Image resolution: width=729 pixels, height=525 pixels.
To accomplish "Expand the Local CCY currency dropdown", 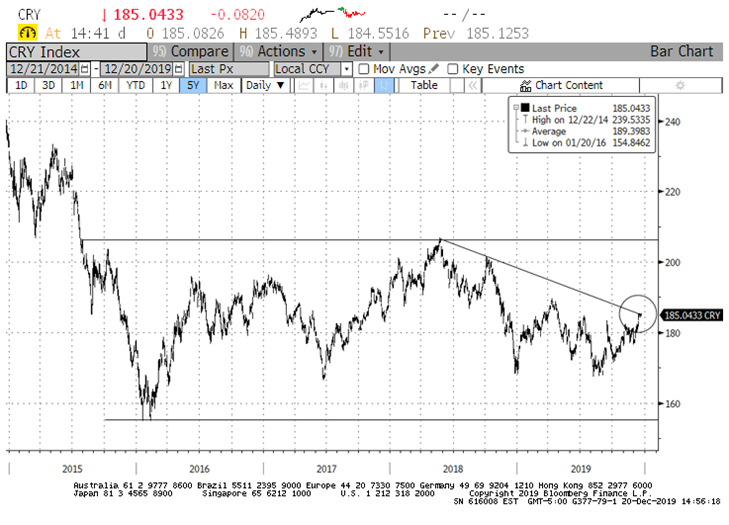I will pyautogui.click(x=346, y=69).
